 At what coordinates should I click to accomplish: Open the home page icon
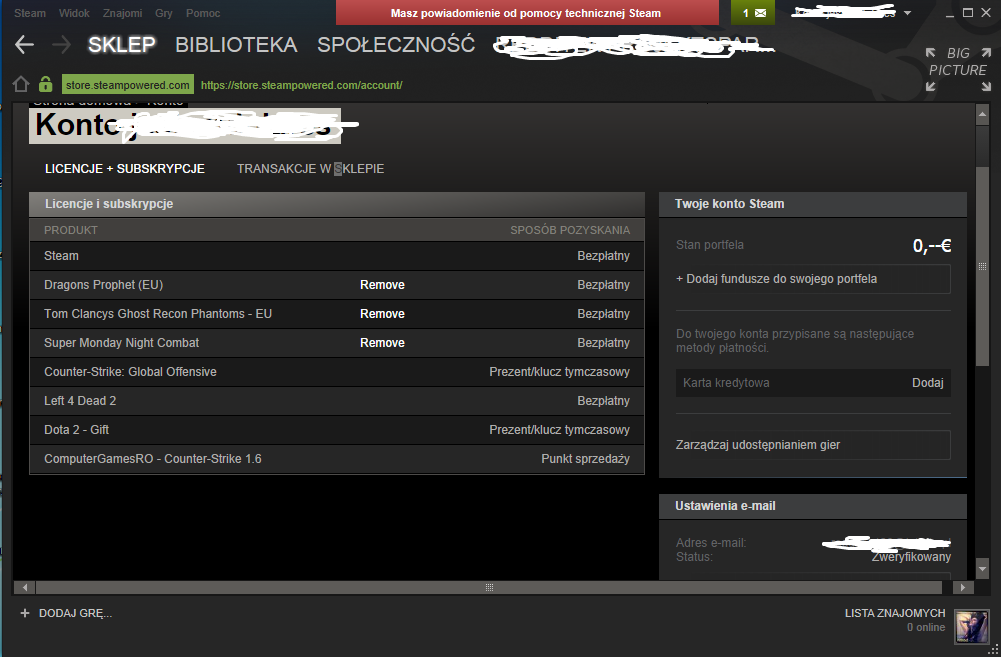[x=21, y=84]
